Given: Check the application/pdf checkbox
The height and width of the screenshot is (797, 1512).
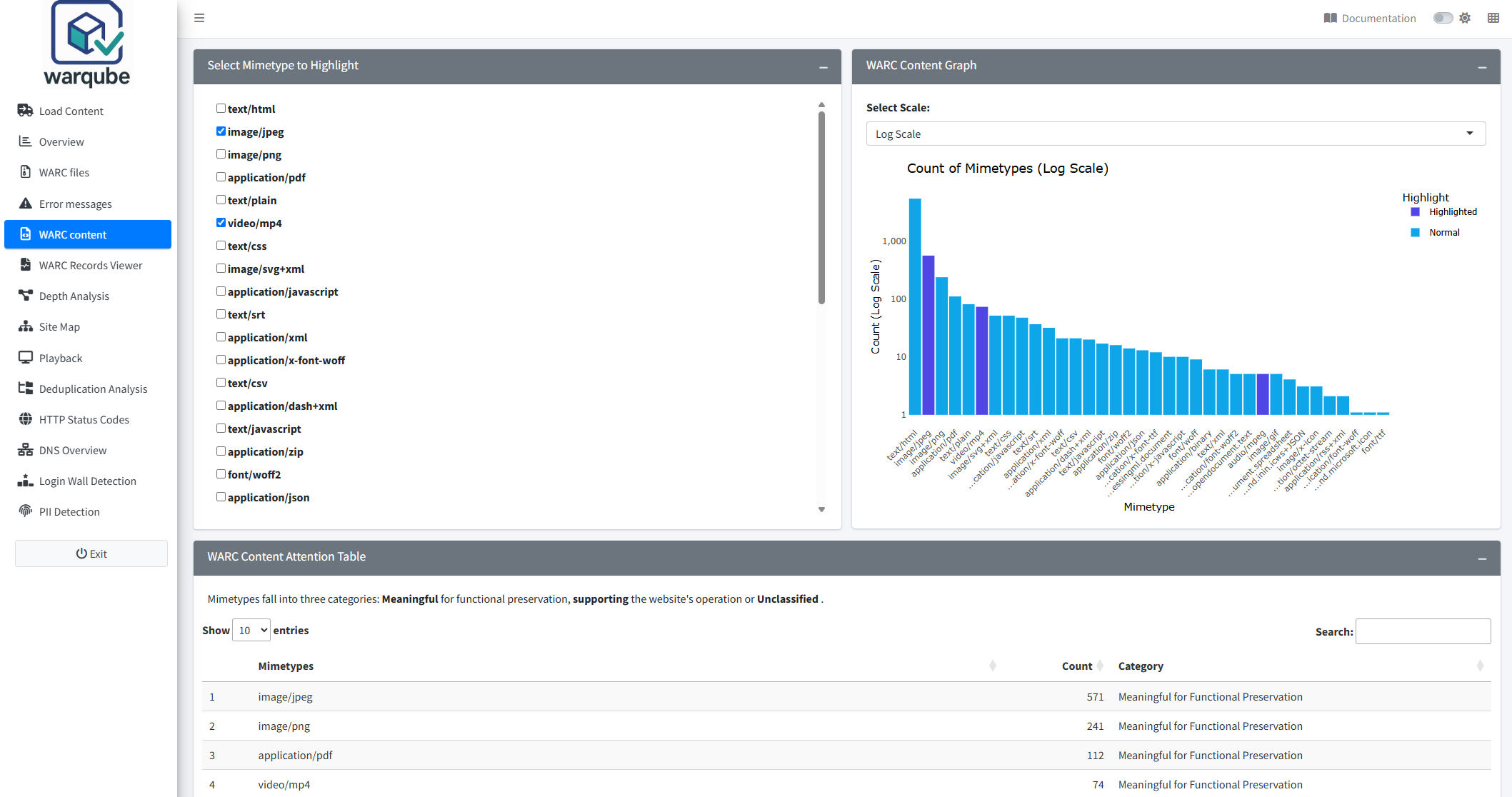Looking at the screenshot, I should (221, 176).
